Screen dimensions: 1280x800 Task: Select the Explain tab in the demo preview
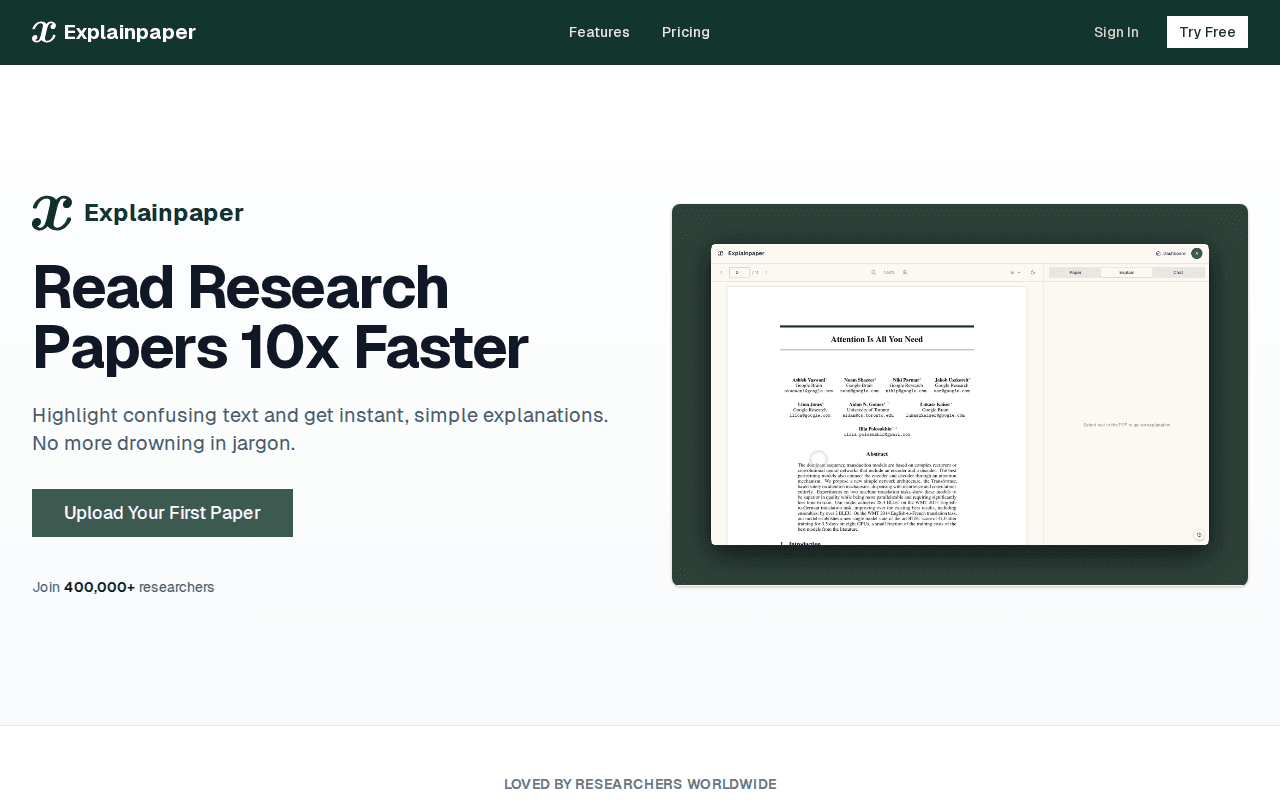click(1126, 272)
